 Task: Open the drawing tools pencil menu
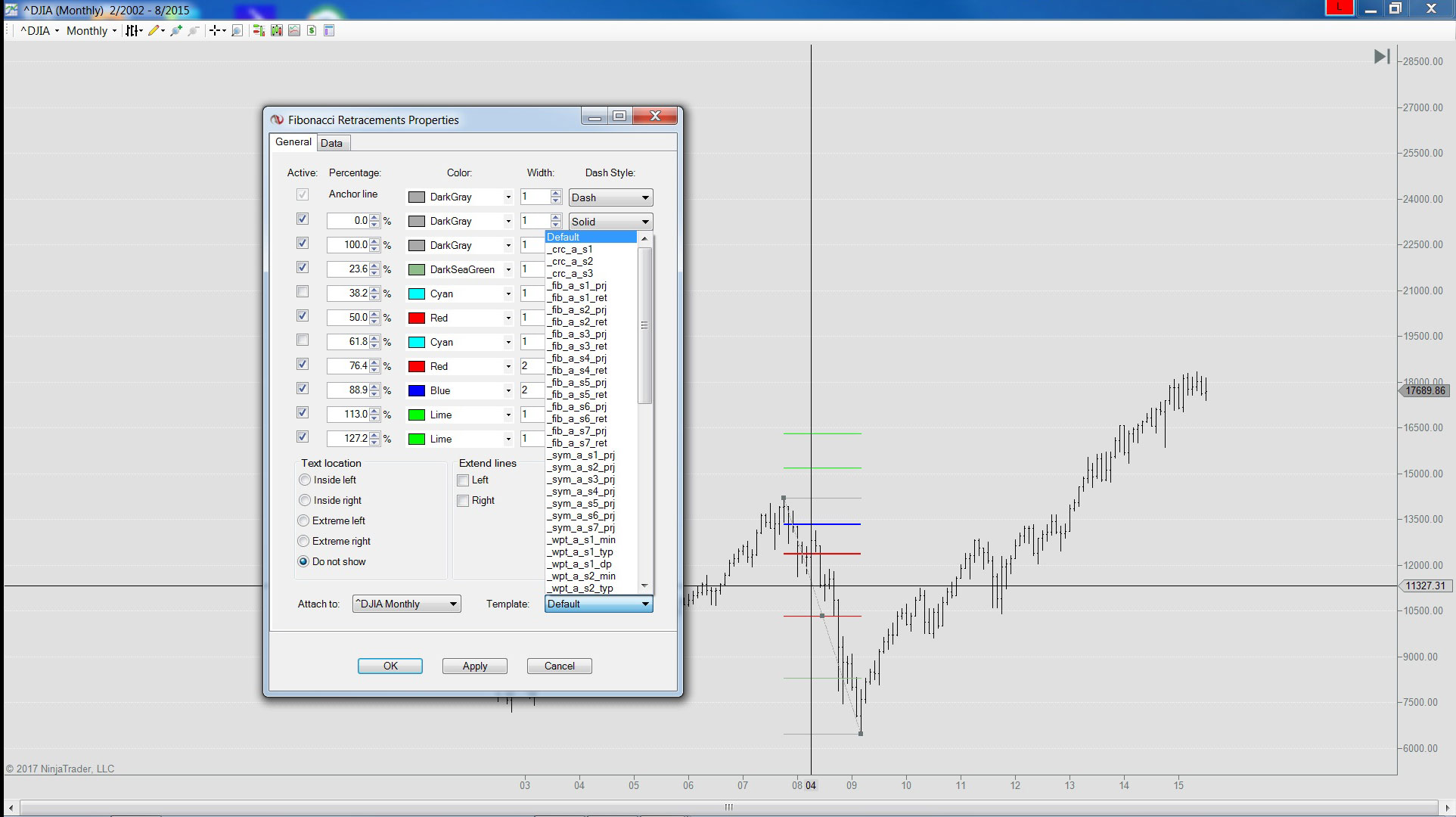pos(156,30)
